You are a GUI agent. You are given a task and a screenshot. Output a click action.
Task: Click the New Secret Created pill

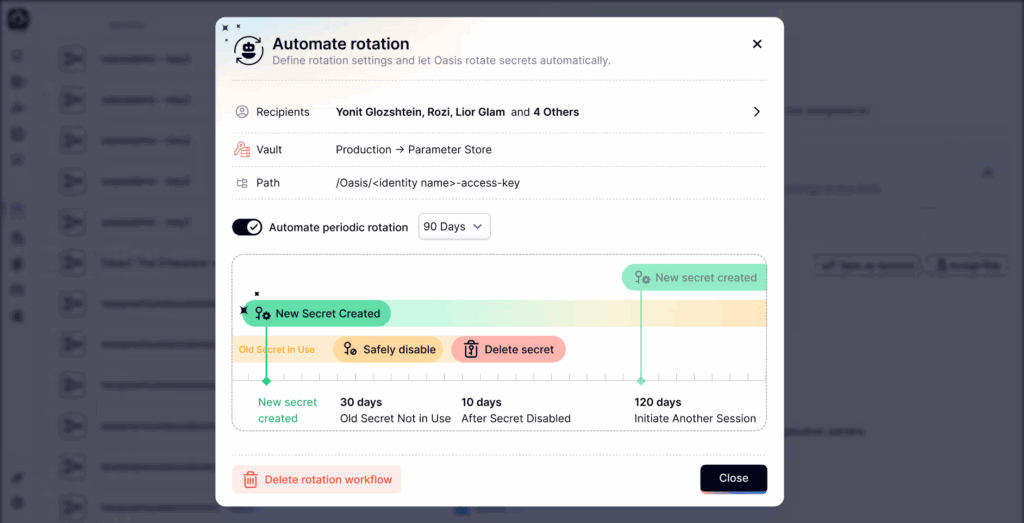316,313
